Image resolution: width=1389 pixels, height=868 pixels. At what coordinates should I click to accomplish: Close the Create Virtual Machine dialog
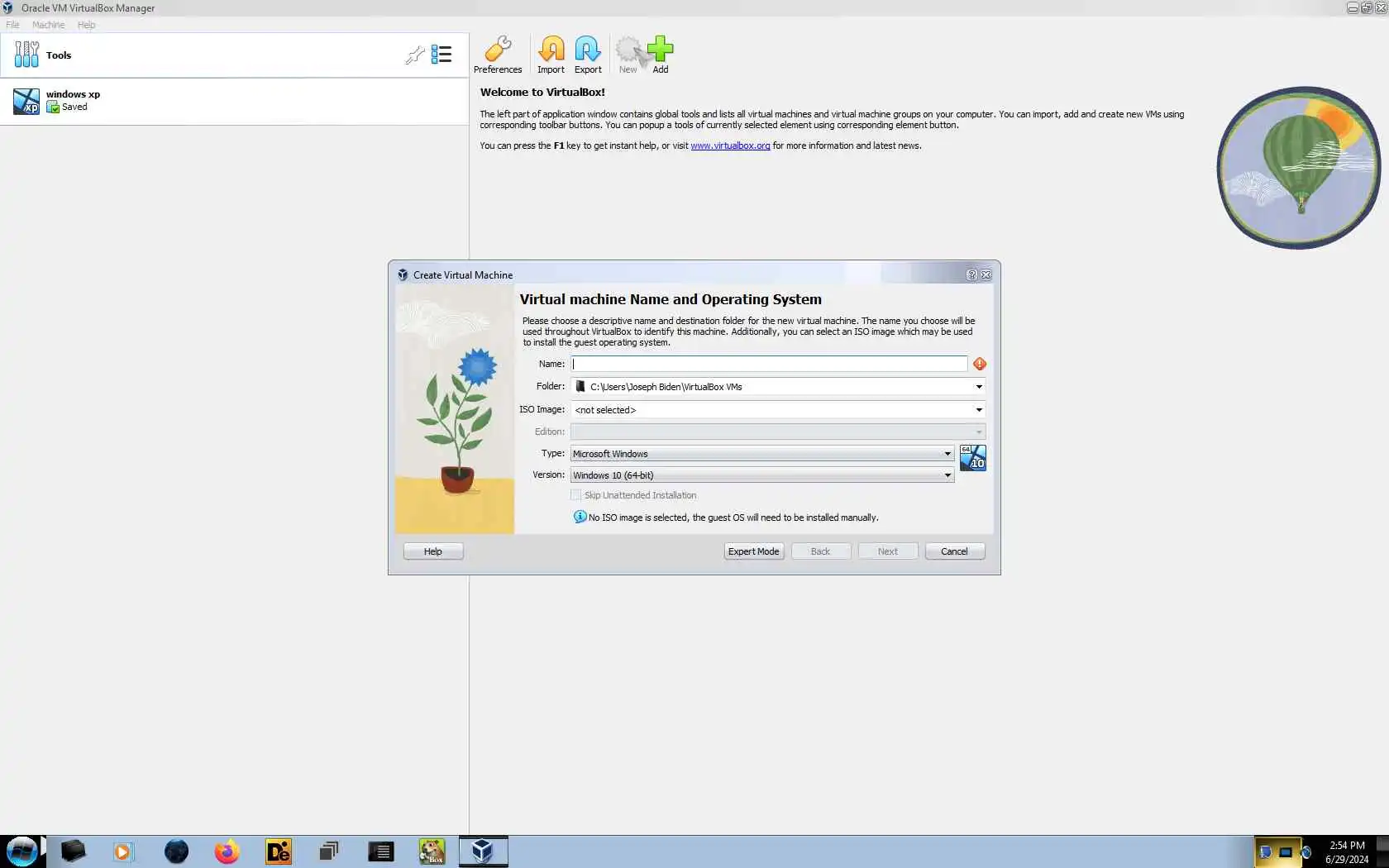(986, 275)
